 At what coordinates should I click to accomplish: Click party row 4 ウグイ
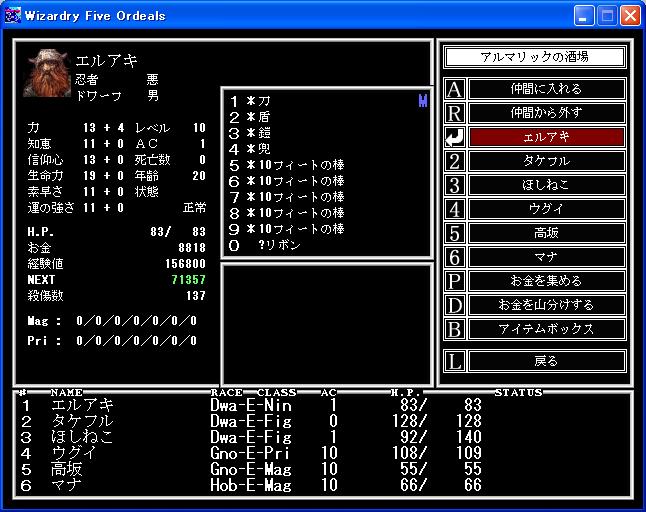pos(323,453)
